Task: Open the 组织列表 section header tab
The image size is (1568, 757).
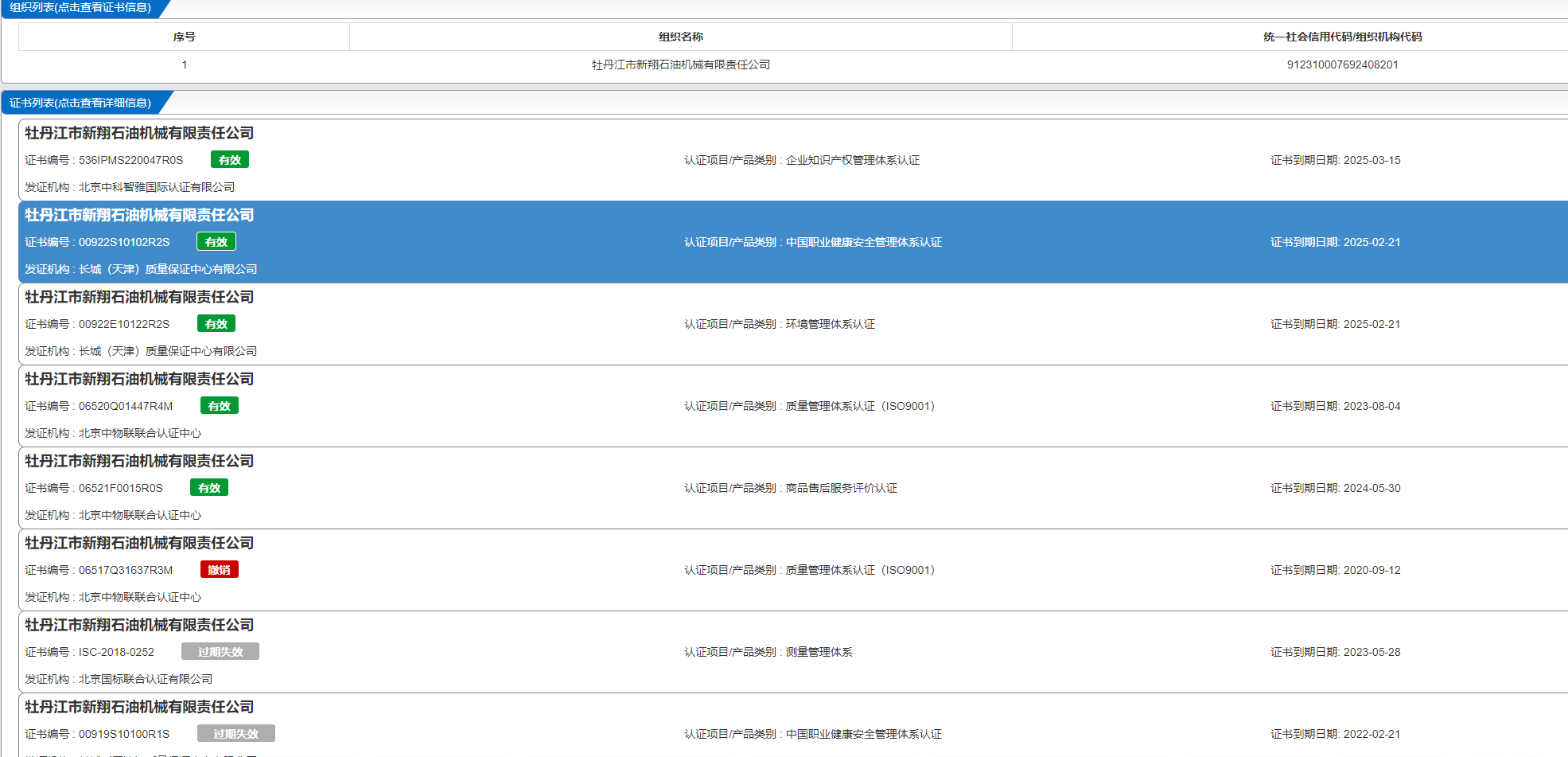Action: click(80, 8)
